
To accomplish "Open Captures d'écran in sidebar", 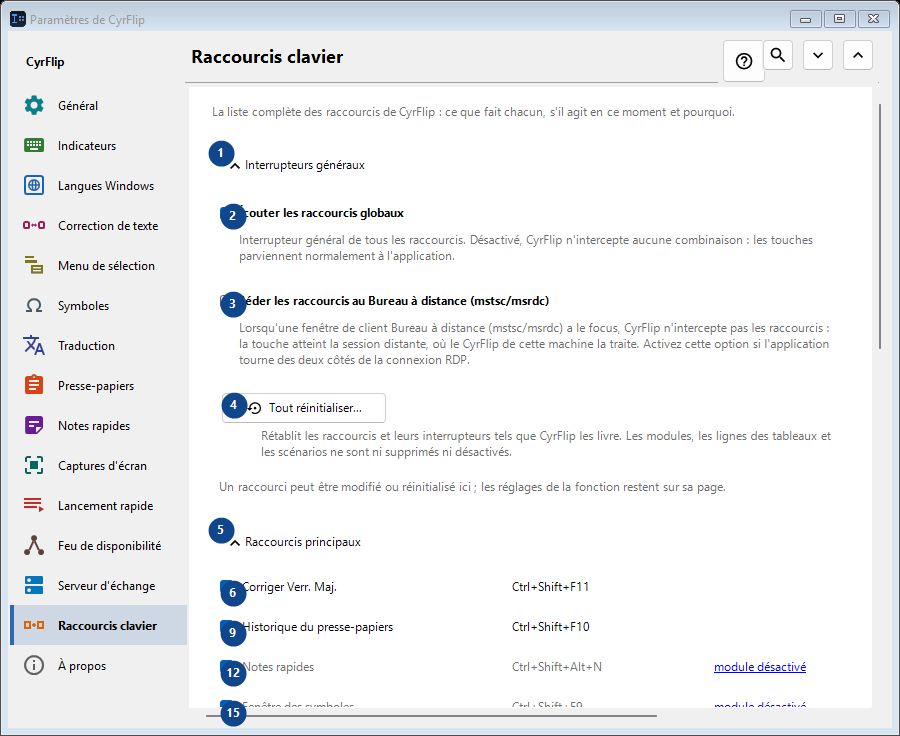I will tap(99, 466).
